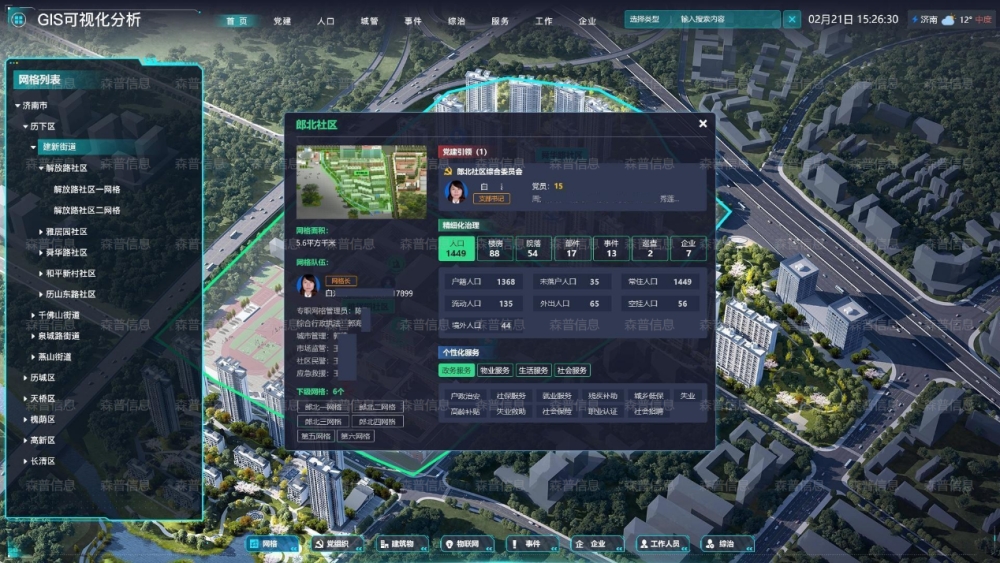This screenshot has width=1000, height=563.
Task: Collapse the 解放路社区 node arrow
Action: tap(41, 168)
